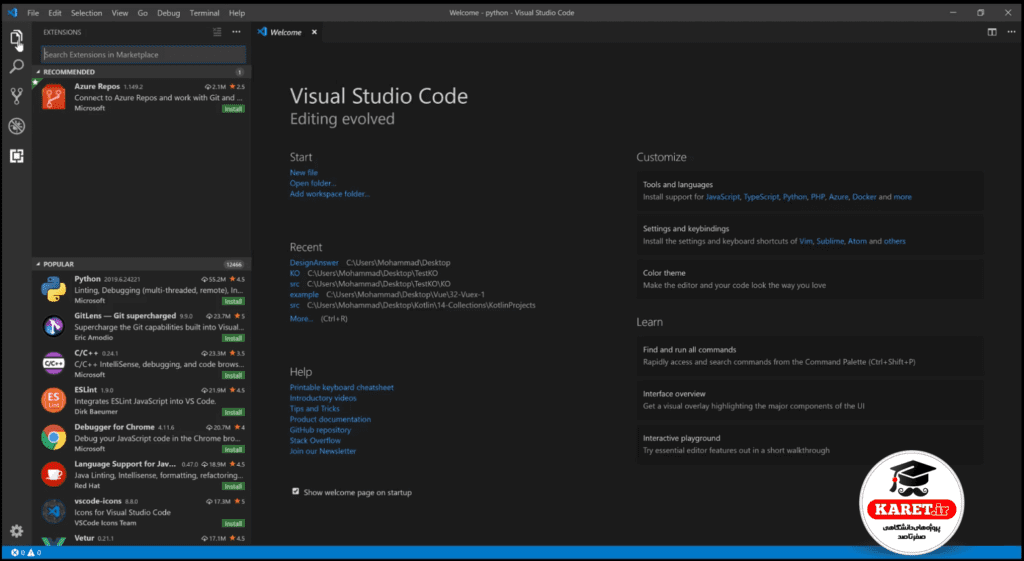Image resolution: width=1024 pixels, height=561 pixels.
Task: Open Stack Overflow link
Action: (315, 440)
